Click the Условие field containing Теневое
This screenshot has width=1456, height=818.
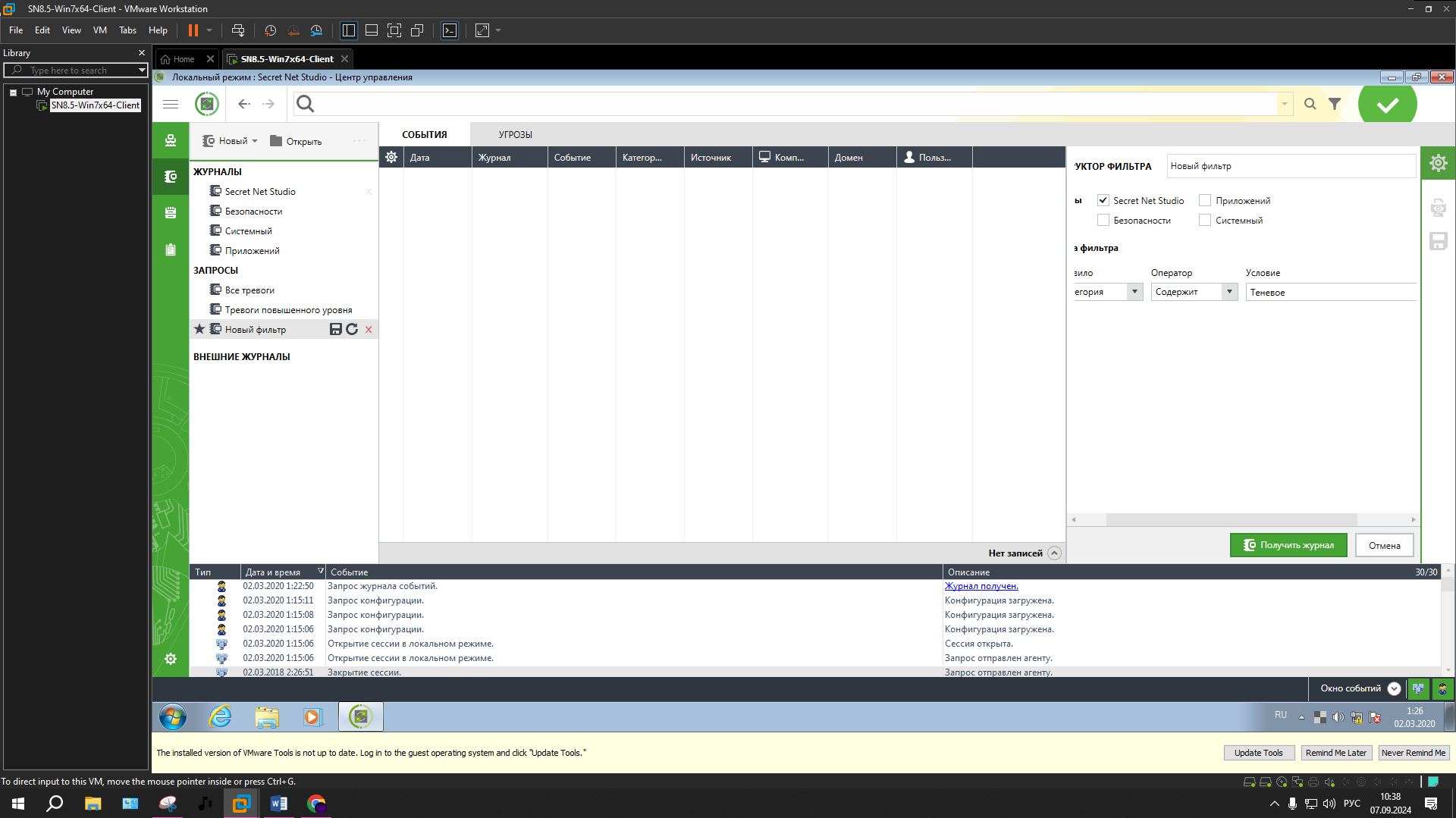pos(1331,292)
